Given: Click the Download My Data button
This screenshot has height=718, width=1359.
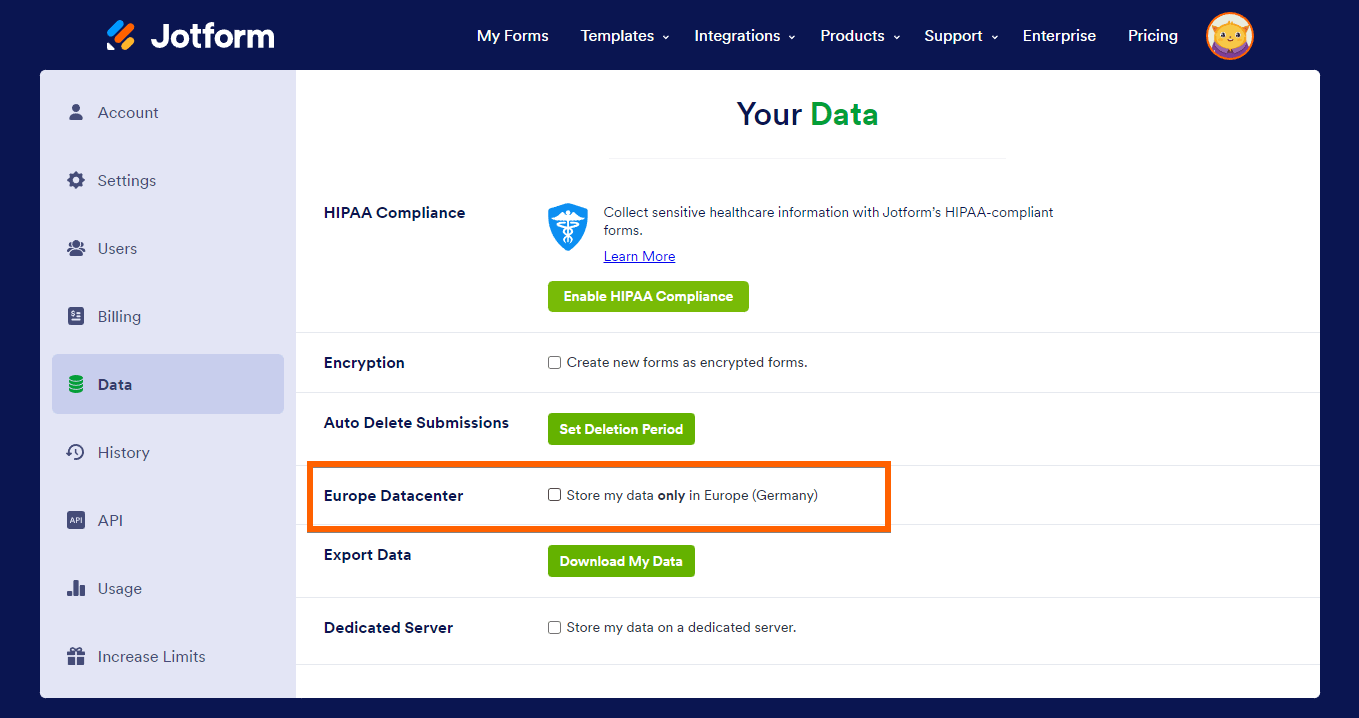Looking at the screenshot, I should click(621, 561).
